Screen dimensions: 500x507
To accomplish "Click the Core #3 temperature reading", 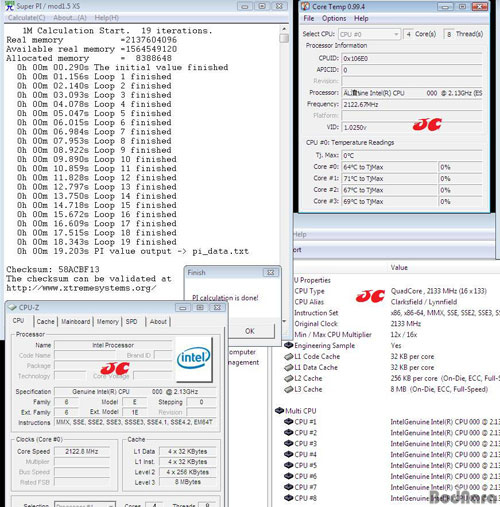I will tap(389, 202).
